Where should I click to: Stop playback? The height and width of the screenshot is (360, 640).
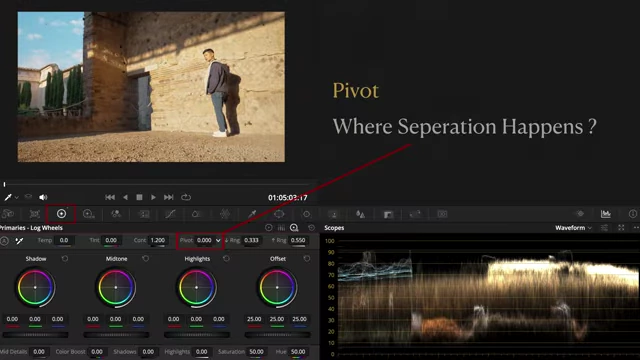click(139, 197)
